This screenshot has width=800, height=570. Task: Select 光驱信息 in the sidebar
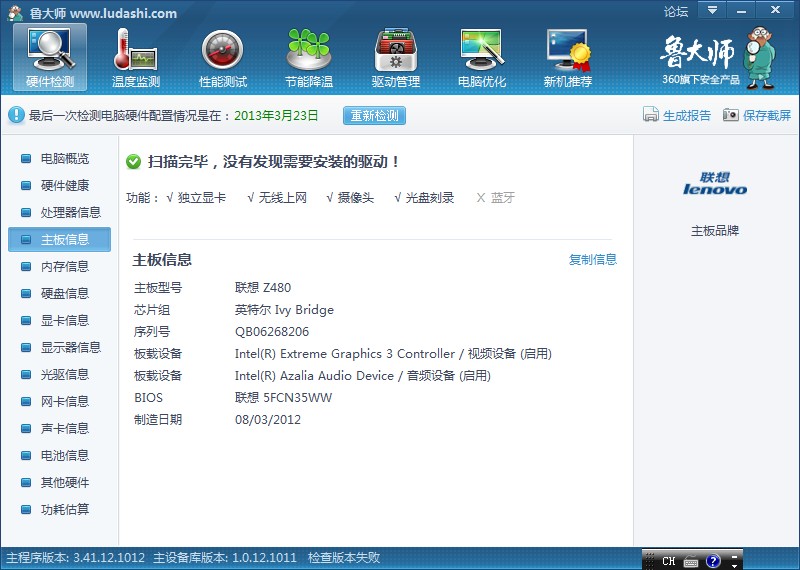[59, 375]
